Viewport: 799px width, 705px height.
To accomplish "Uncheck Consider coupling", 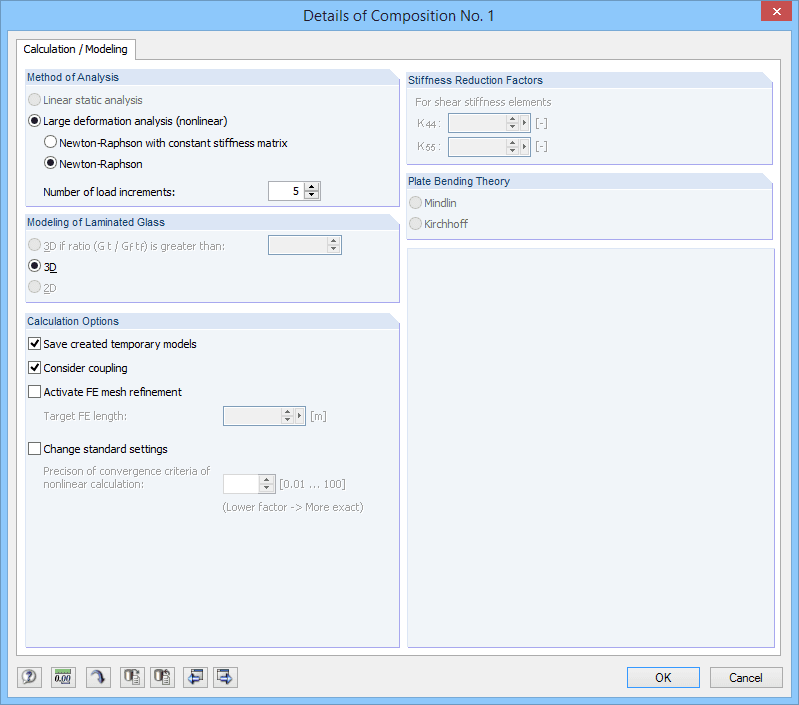I will [x=35, y=368].
